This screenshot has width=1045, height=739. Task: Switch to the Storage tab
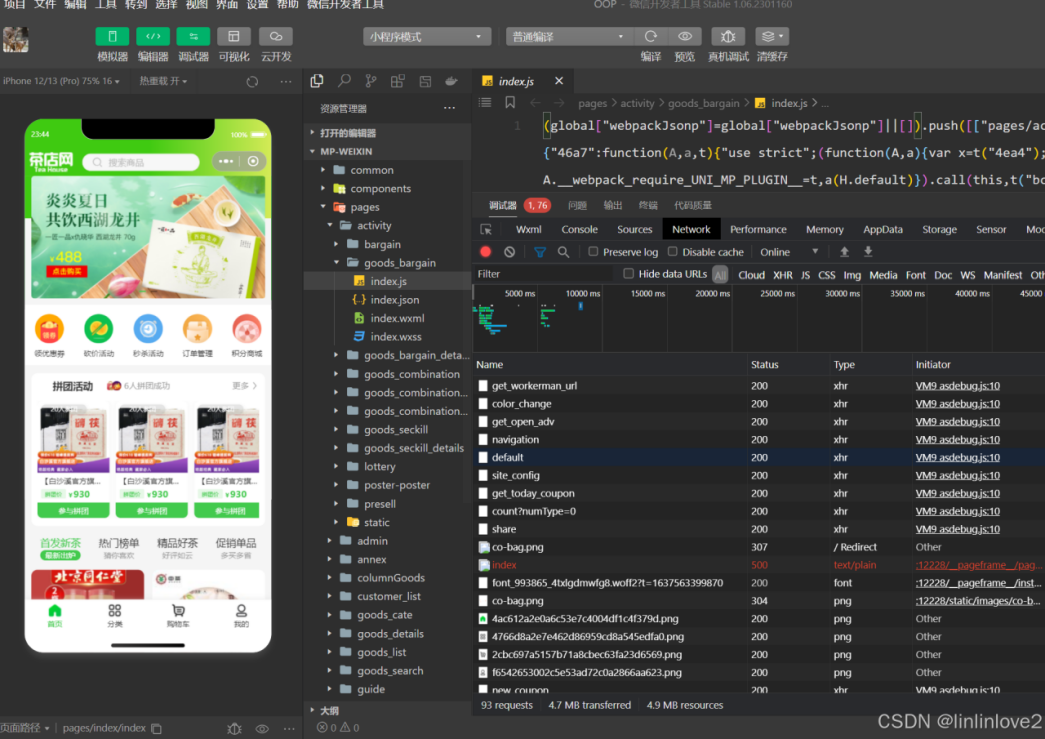939,229
